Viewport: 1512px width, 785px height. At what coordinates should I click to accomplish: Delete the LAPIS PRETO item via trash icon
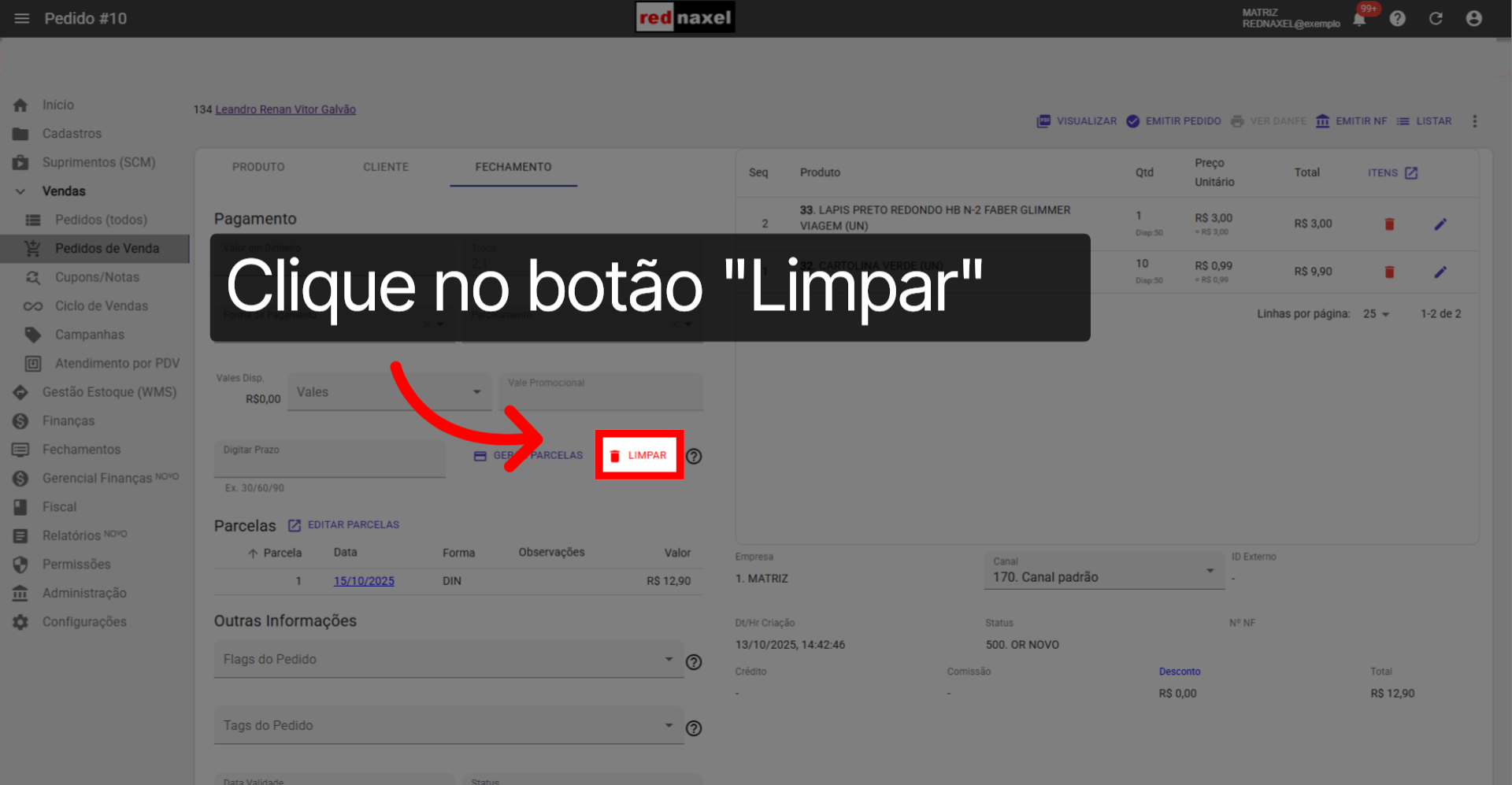[x=1389, y=224]
